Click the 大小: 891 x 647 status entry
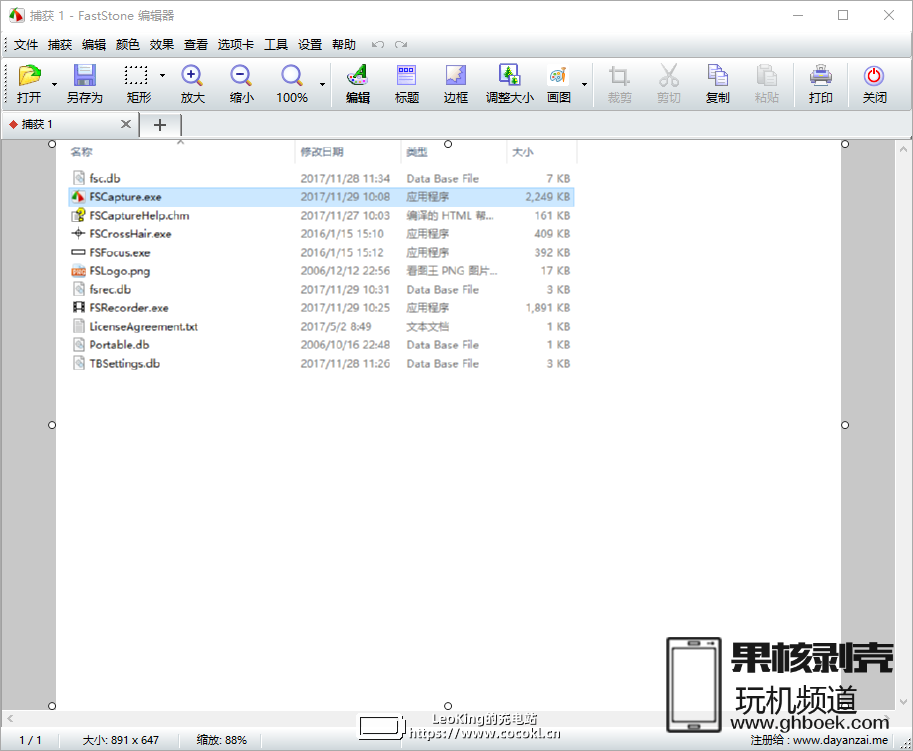This screenshot has height=751, width=913. coord(121,740)
